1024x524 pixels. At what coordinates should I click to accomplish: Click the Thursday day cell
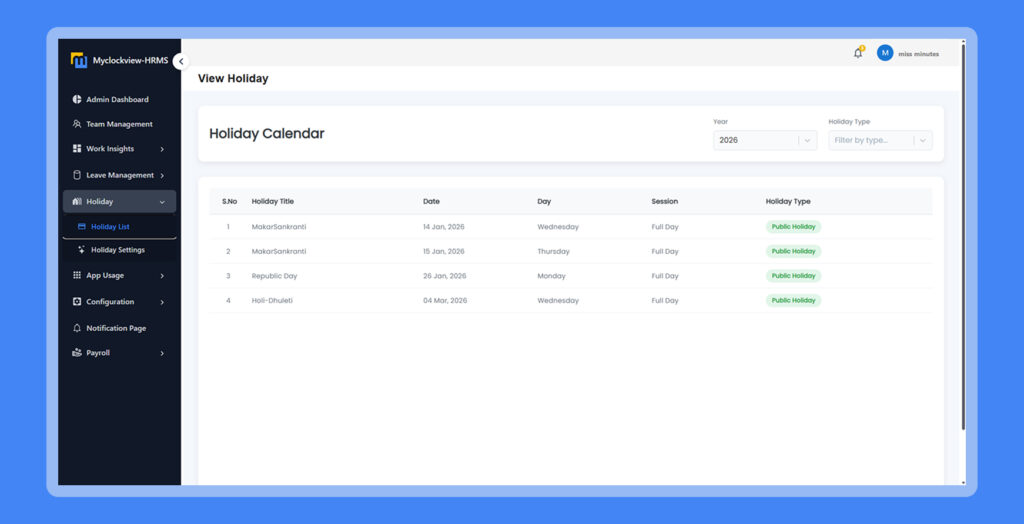point(553,251)
